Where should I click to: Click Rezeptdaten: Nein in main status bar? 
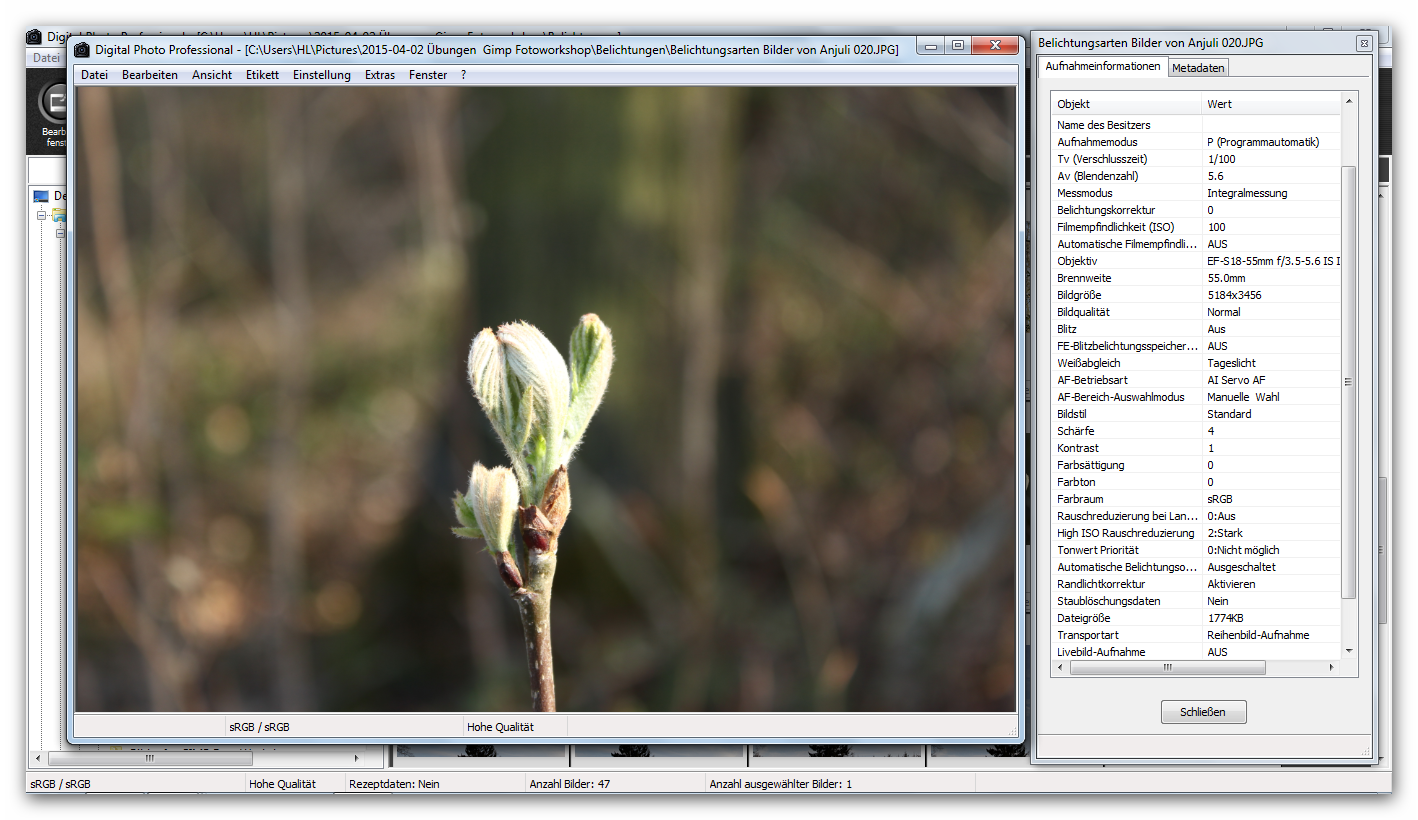pos(394,784)
